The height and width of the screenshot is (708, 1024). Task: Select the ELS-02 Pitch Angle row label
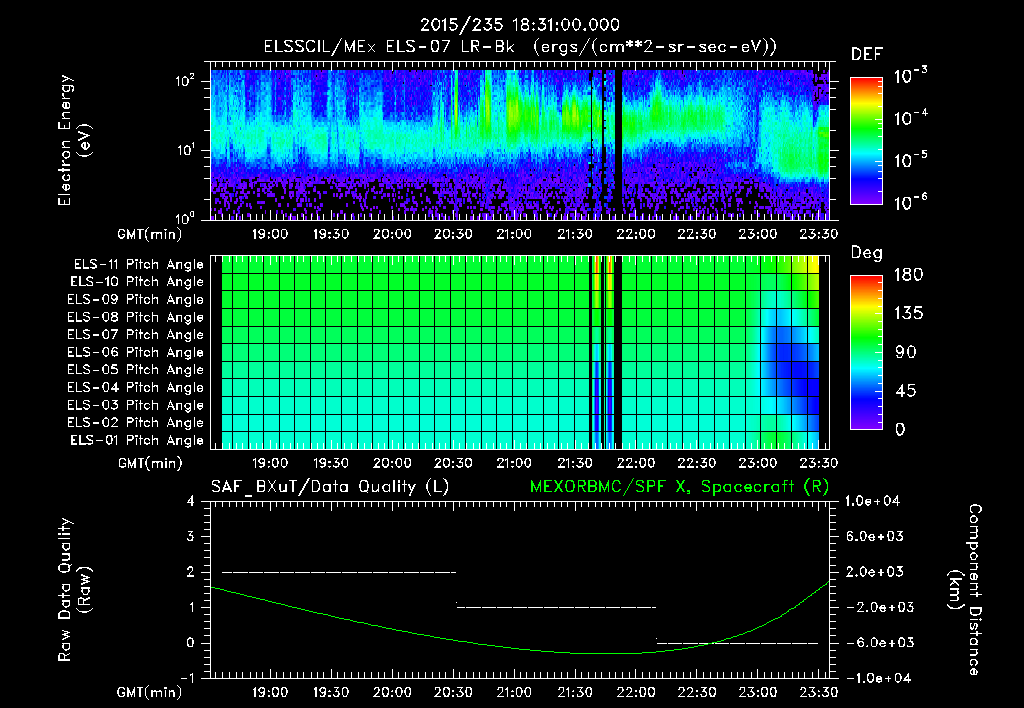tap(136, 423)
